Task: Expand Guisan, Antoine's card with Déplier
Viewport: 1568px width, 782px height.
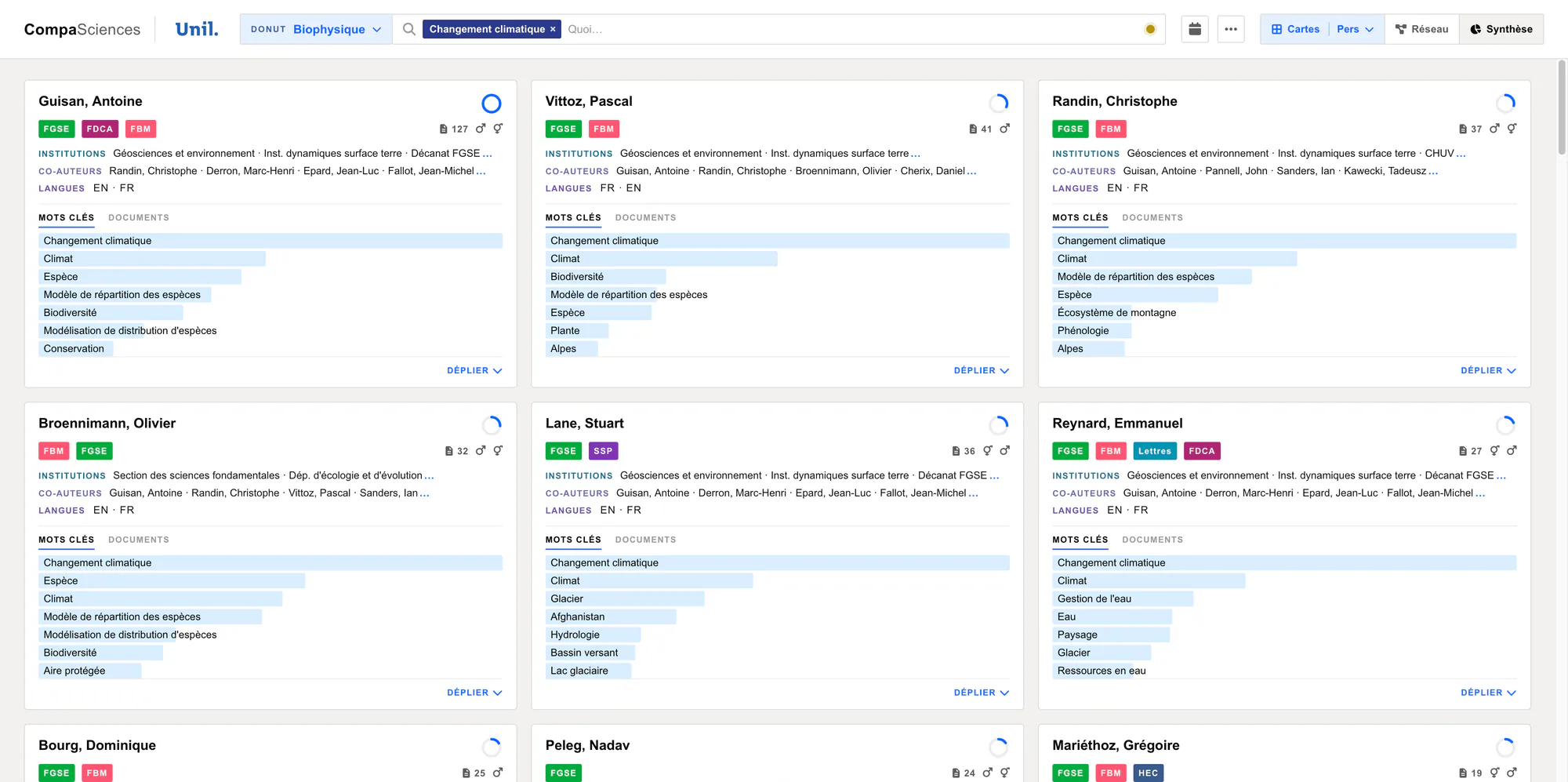Action: 474,370
